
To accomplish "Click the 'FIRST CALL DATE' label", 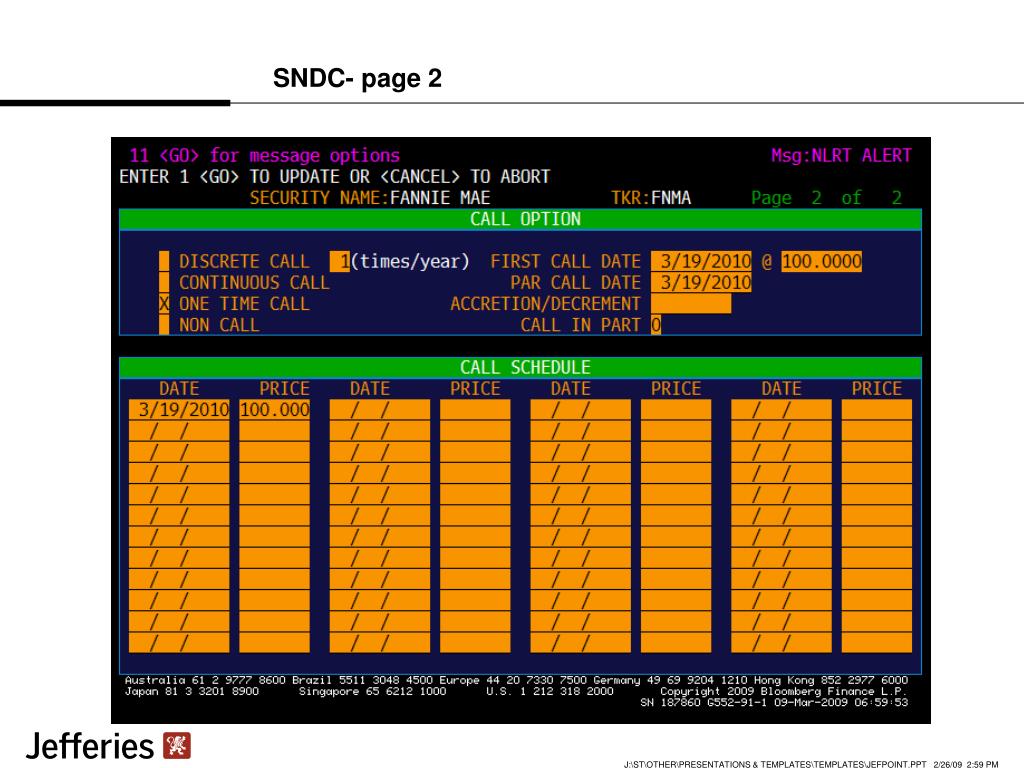I will pos(566,261).
